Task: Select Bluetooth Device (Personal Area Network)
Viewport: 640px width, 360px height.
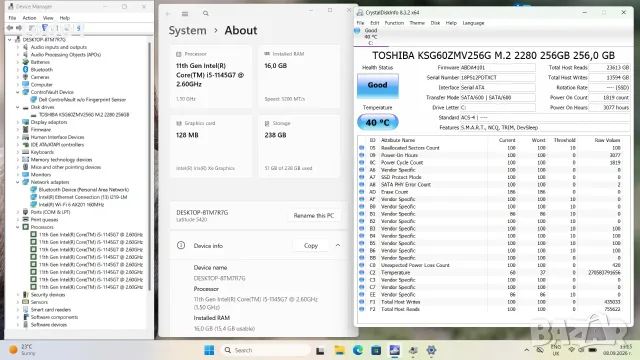Action: point(84,189)
